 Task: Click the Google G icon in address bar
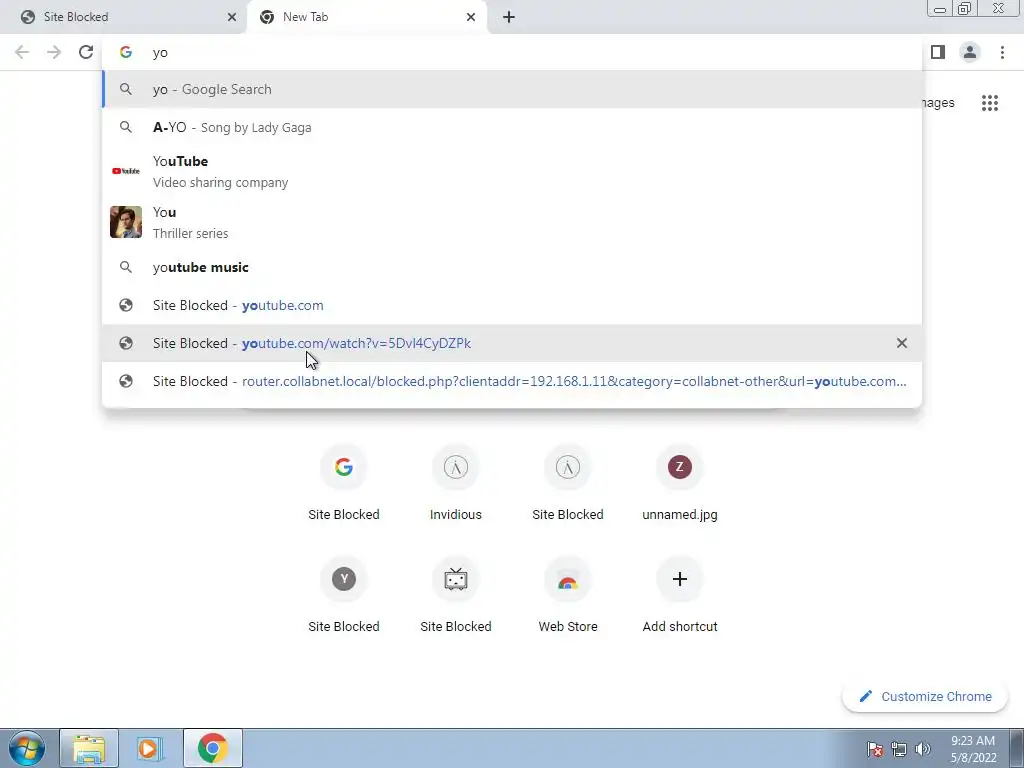coord(126,52)
